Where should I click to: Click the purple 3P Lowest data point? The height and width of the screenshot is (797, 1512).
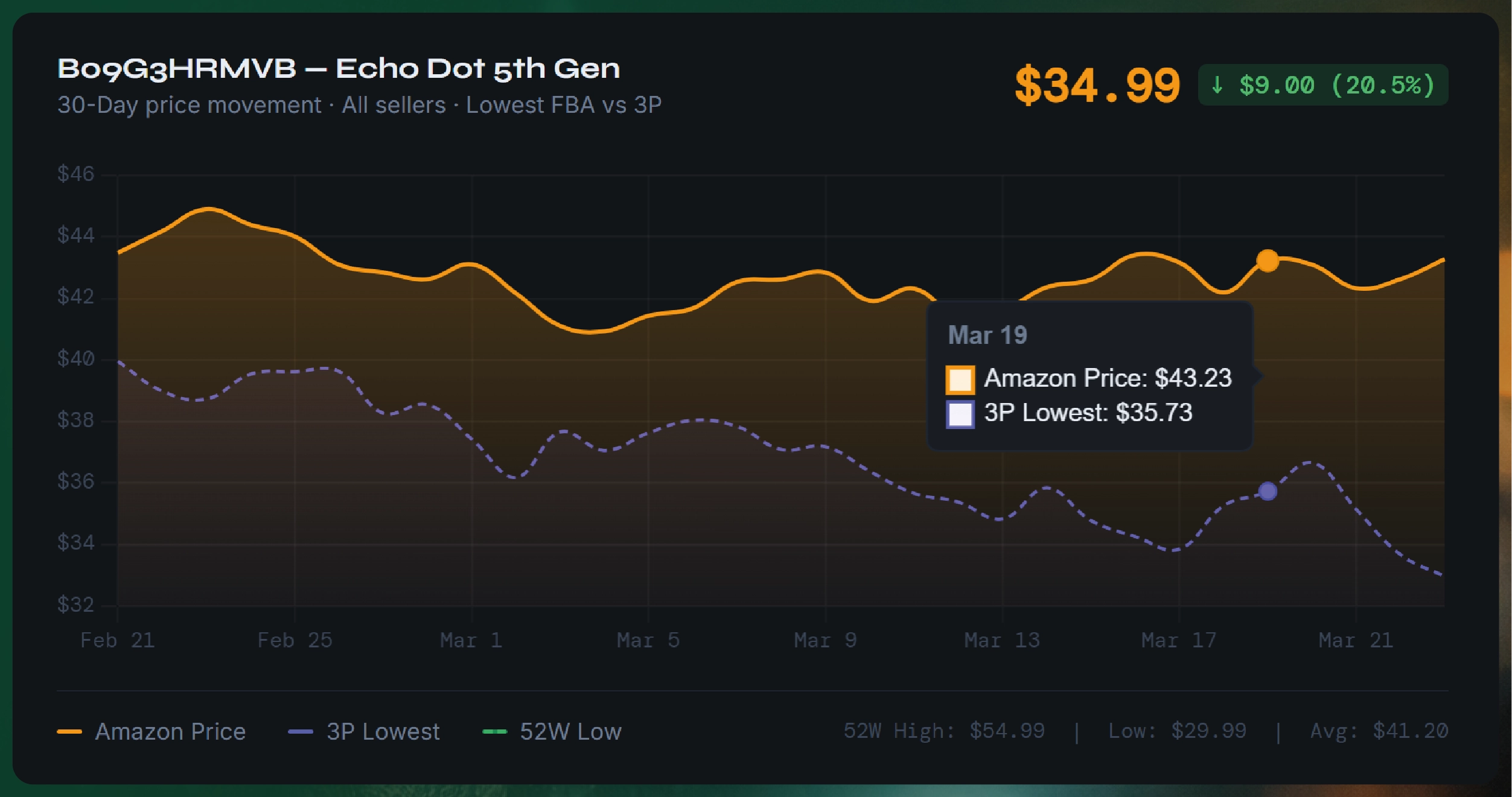point(1268,491)
